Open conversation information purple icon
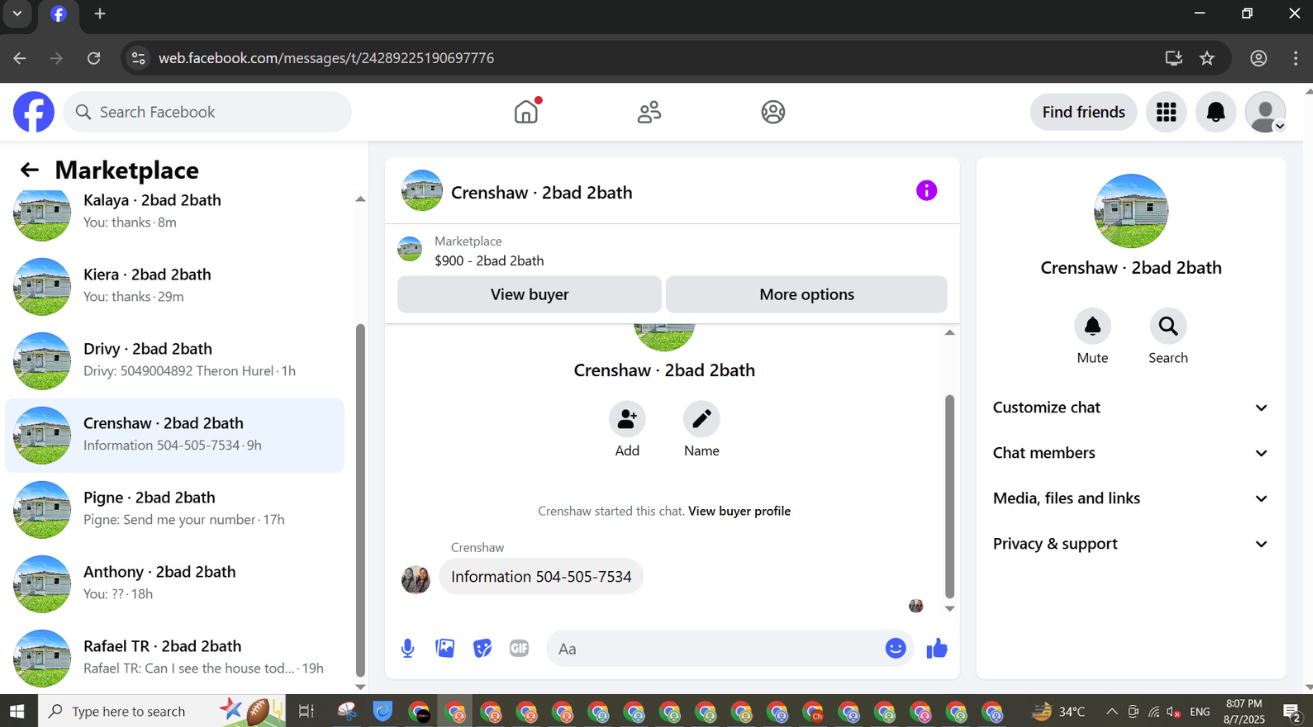 click(x=927, y=190)
